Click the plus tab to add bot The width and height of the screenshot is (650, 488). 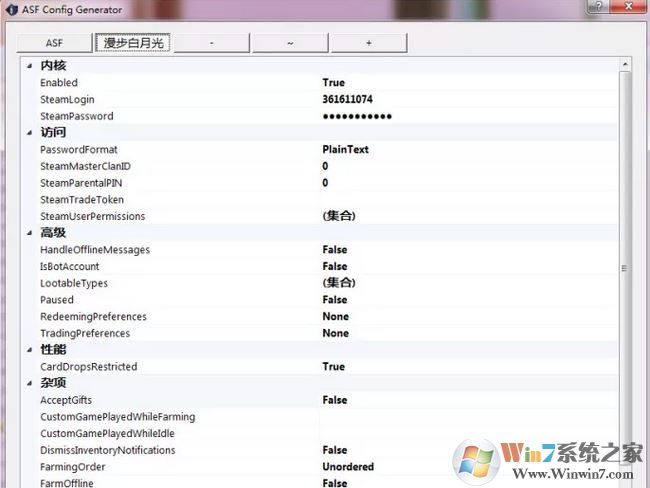(x=369, y=43)
